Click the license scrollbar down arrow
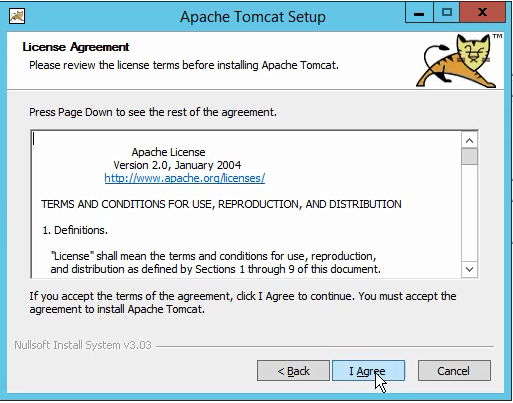The width and height of the screenshot is (513, 403). click(469, 269)
